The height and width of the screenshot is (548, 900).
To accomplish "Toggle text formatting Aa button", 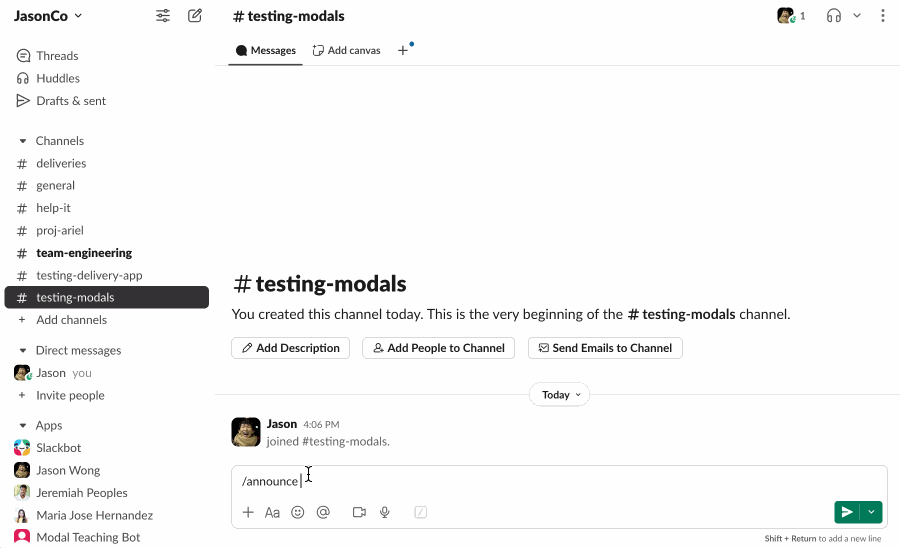I will tap(272, 512).
